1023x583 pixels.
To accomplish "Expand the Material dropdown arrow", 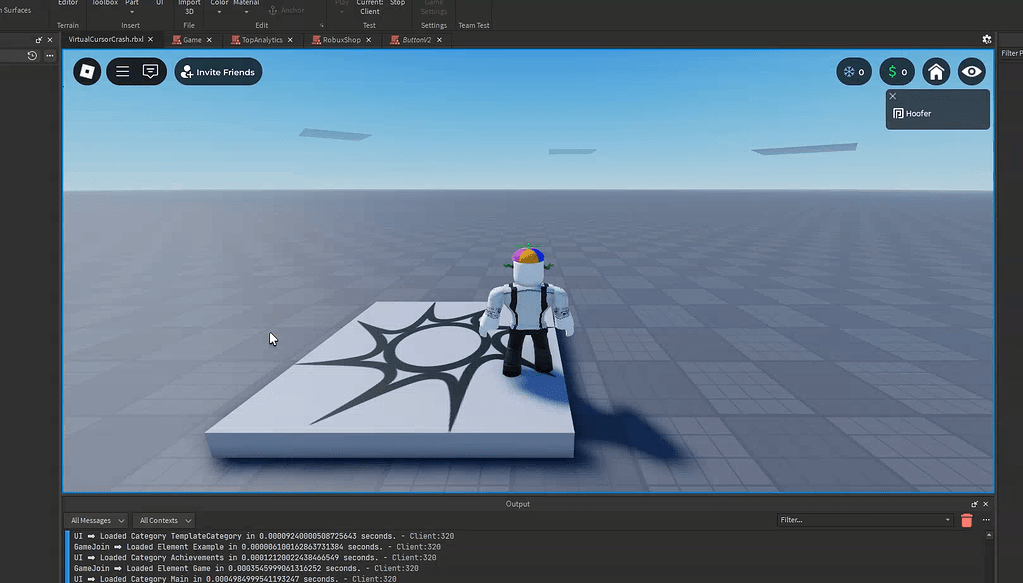I will click(246, 13).
